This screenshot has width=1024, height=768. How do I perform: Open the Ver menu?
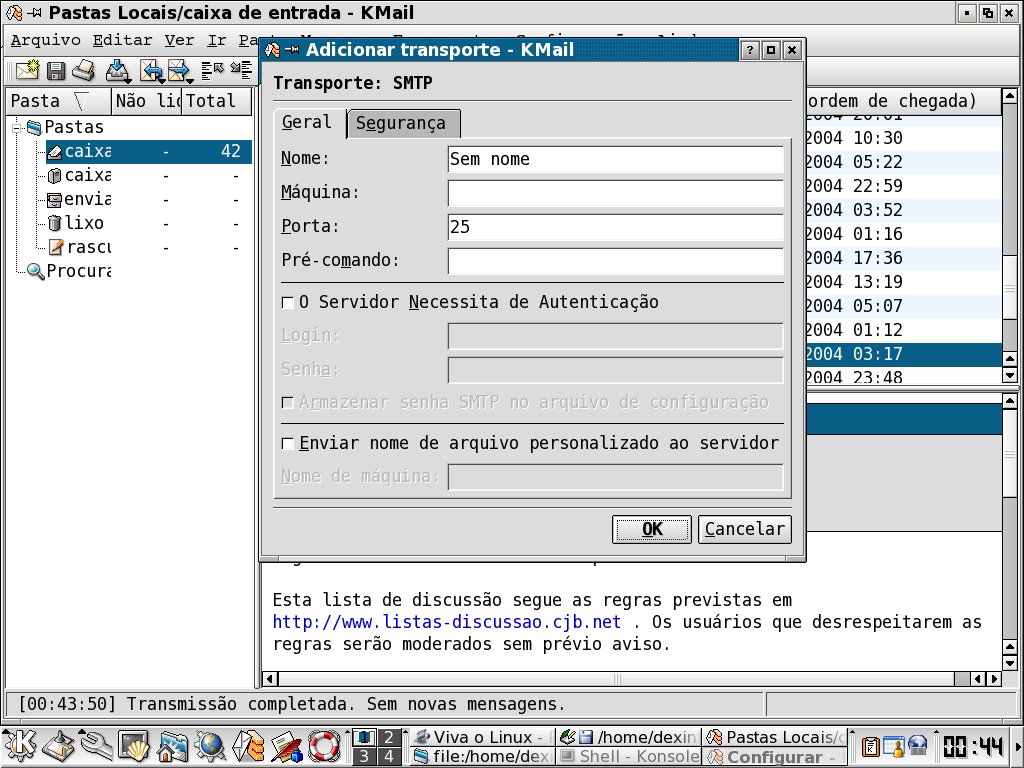pyautogui.click(x=179, y=40)
